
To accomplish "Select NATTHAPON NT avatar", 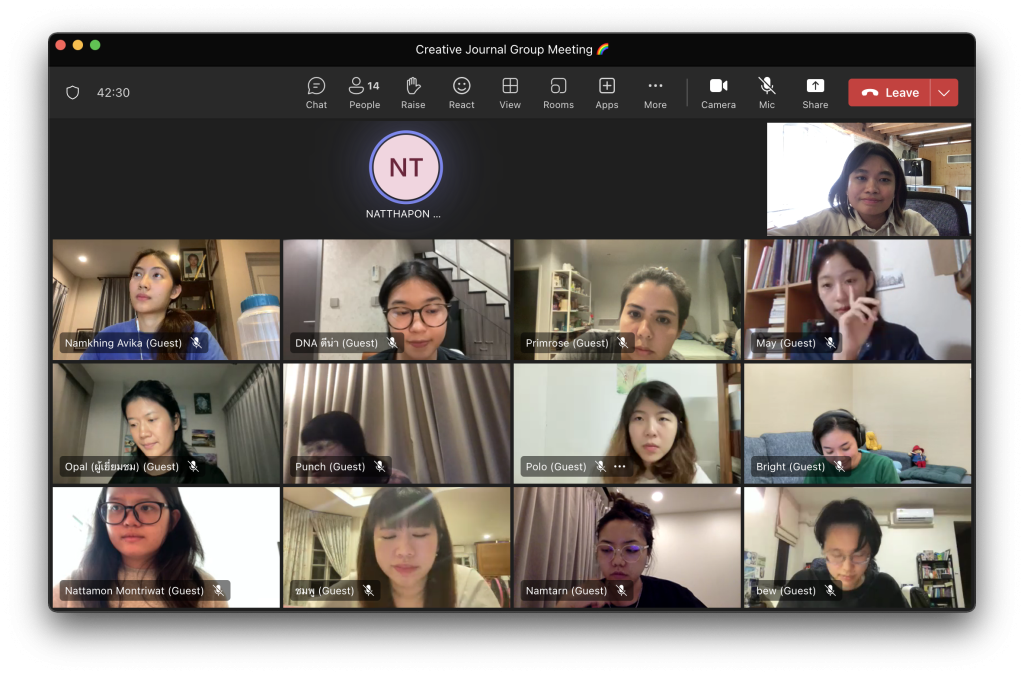I will (x=406, y=168).
